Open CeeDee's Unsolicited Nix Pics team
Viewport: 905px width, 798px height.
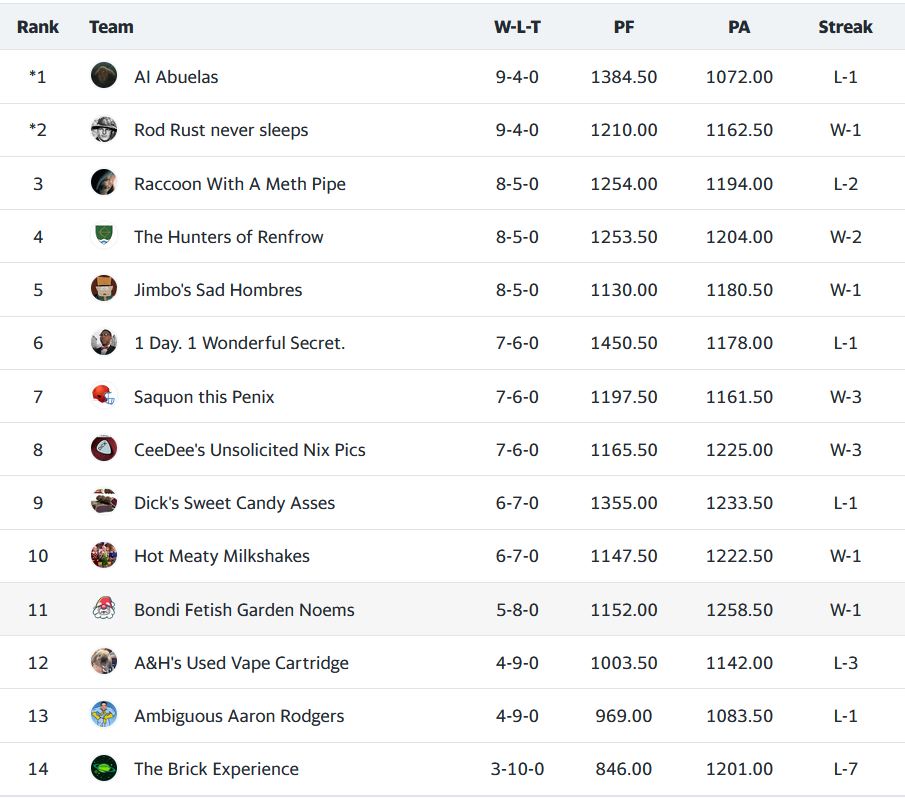[x=249, y=450]
